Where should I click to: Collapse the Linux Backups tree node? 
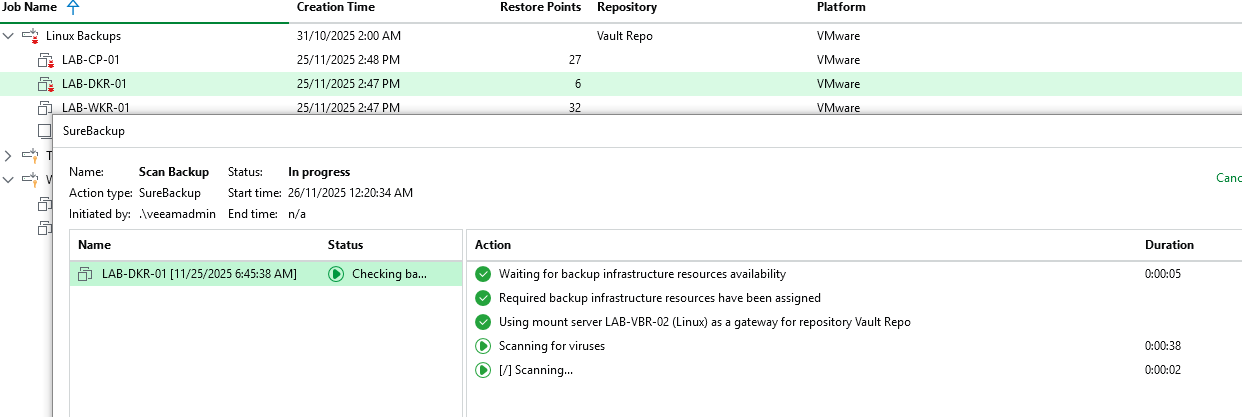pyautogui.click(x=9, y=36)
